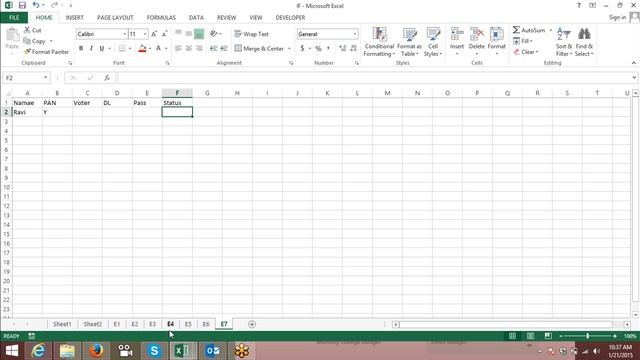Screen dimensions: 640x360
Task: Click Sign in link
Action: point(617,17)
